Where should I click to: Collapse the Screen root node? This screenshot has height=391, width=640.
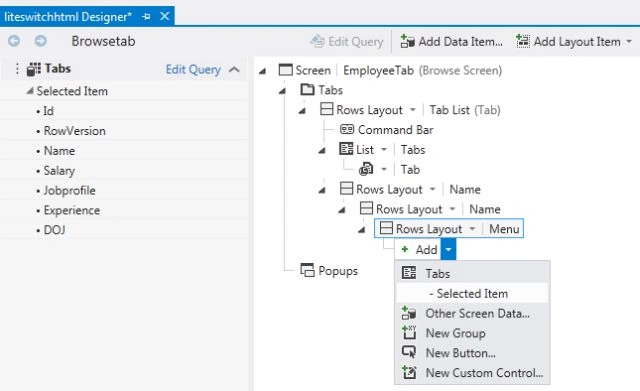(262, 71)
